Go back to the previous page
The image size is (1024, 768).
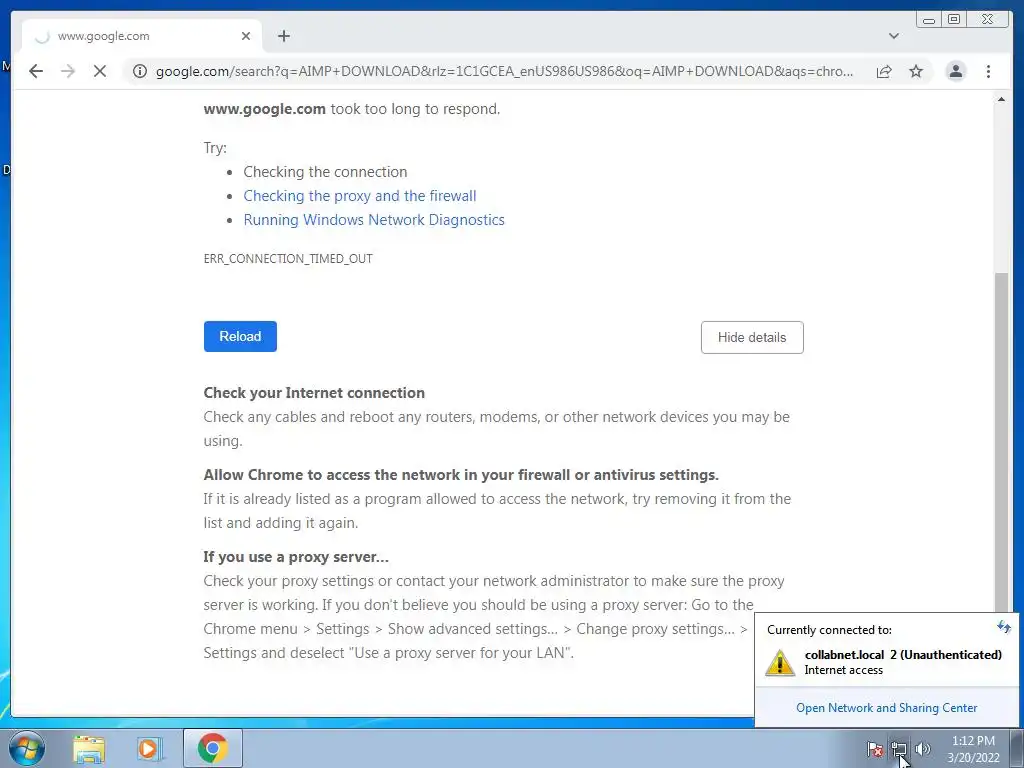36,71
